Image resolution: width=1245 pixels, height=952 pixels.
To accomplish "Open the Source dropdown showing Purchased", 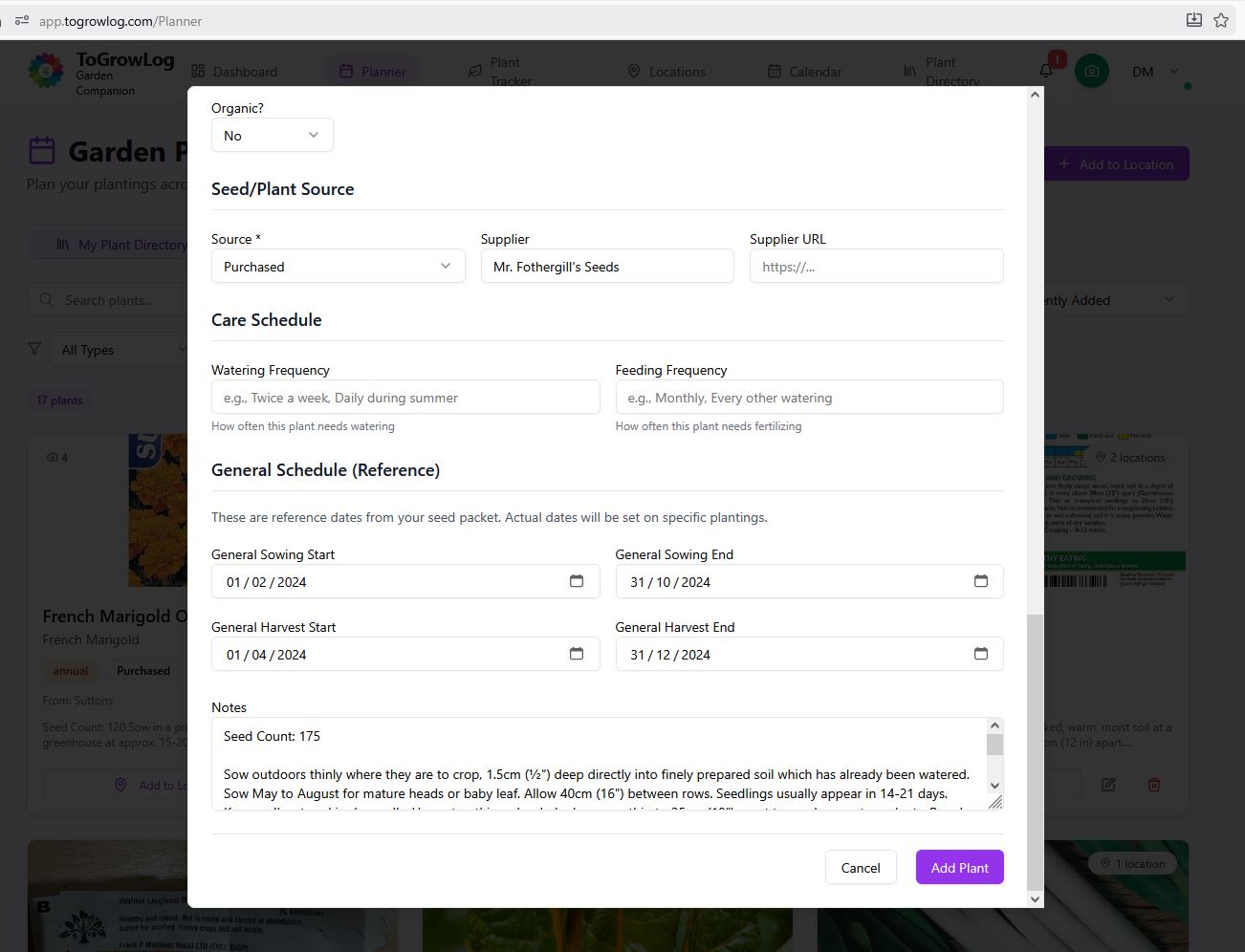I will (338, 267).
